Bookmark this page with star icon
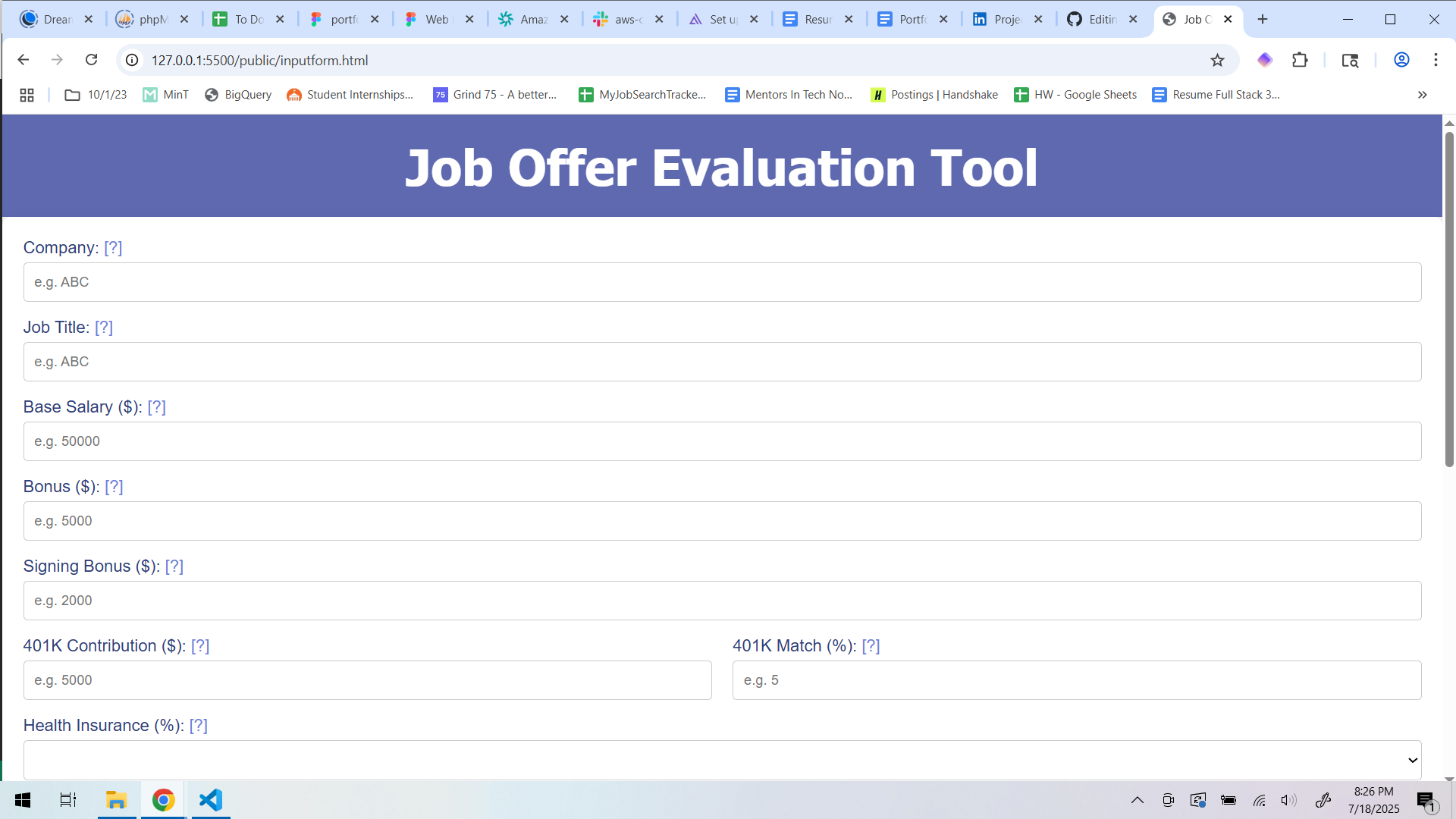This screenshot has width=1456, height=819. pyautogui.click(x=1217, y=60)
